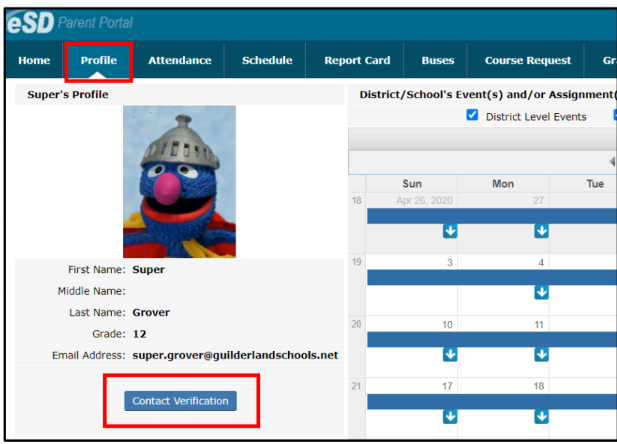Click Super Grover's profile photo
The image size is (617, 444).
pos(179,181)
